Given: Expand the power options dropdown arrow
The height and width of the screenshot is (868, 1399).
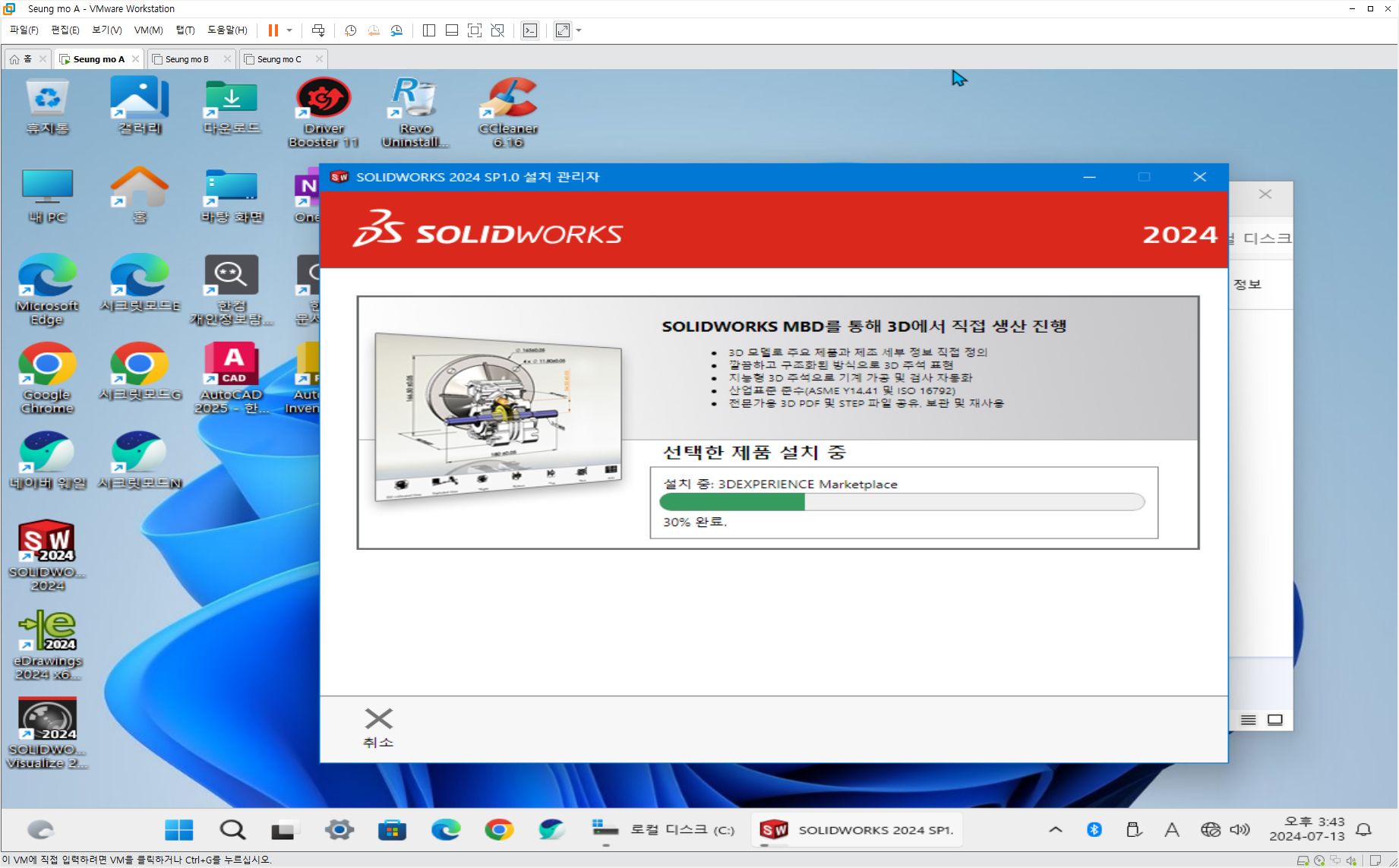Looking at the screenshot, I should click(289, 30).
